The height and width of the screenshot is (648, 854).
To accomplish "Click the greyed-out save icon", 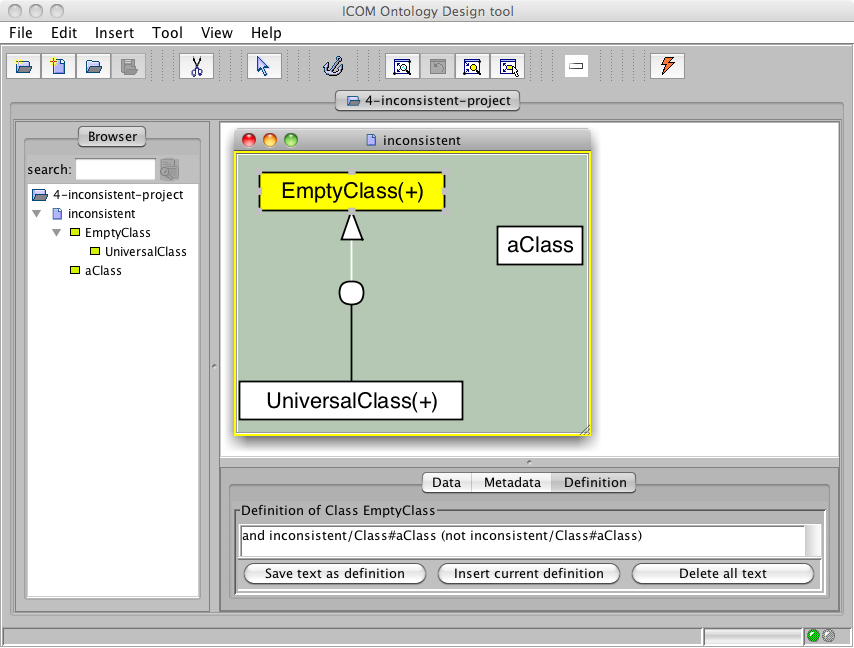I will pyautogui.click(x=129, y=66).
